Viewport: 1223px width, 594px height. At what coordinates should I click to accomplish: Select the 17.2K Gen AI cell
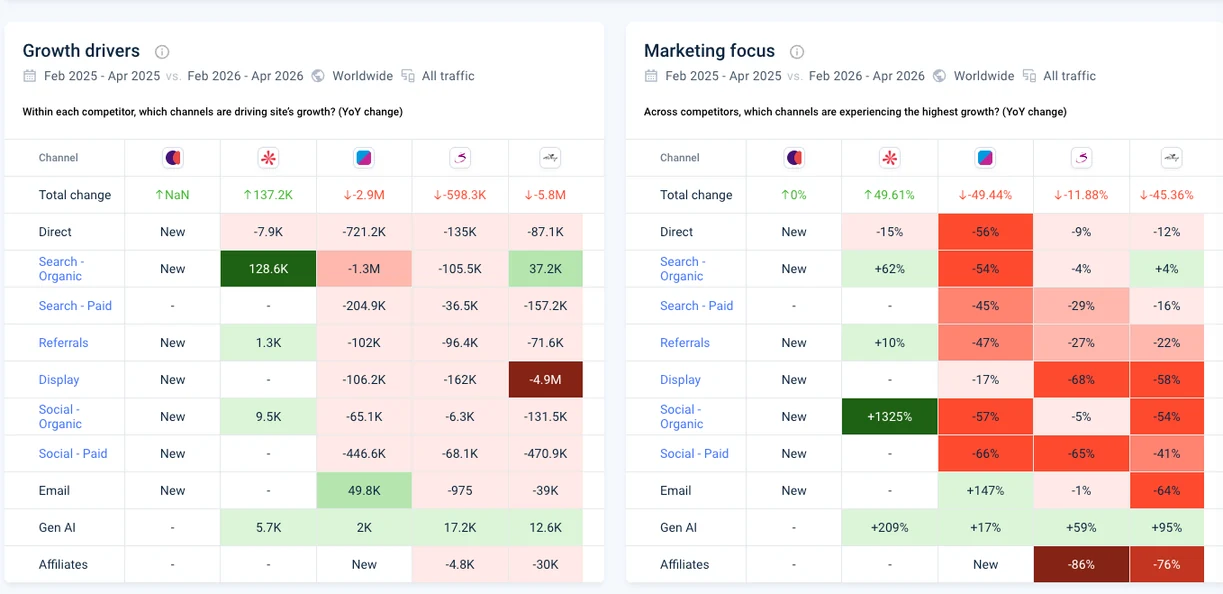460,528
